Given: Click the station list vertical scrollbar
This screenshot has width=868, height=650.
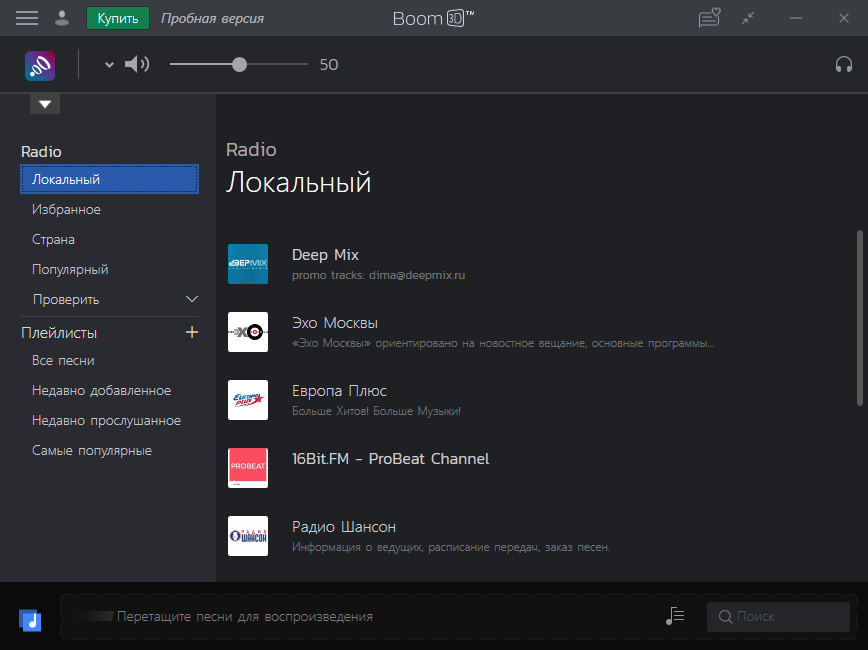Looking at the screenshot, I should (860, 318).
